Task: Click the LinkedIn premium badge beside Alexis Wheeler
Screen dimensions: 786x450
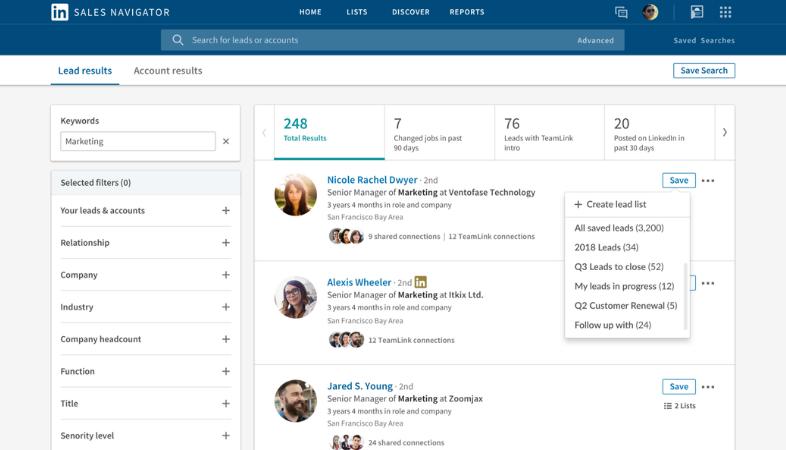Action: [421, 282]
